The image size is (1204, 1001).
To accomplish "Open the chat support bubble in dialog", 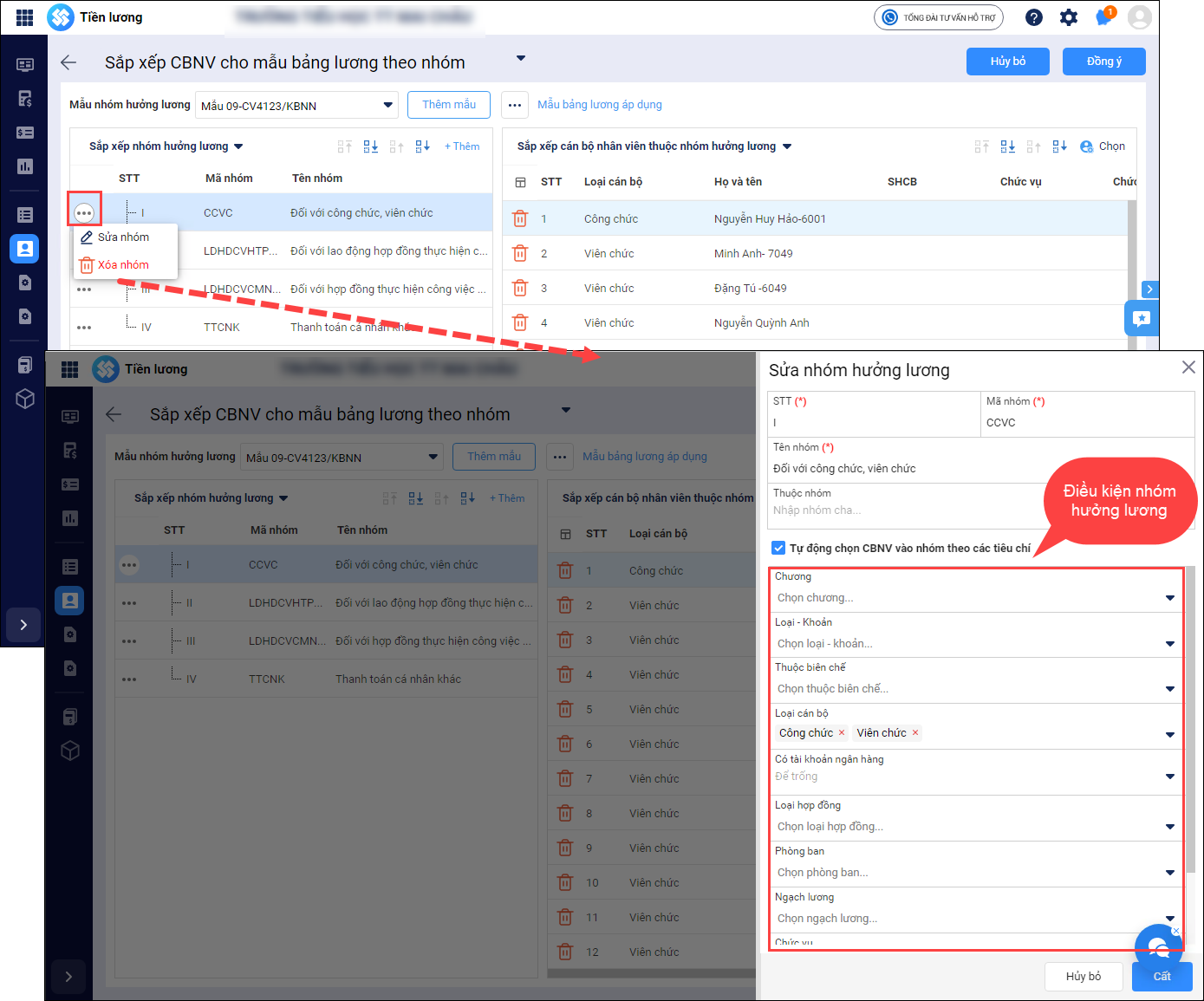I will point(1158,947).
